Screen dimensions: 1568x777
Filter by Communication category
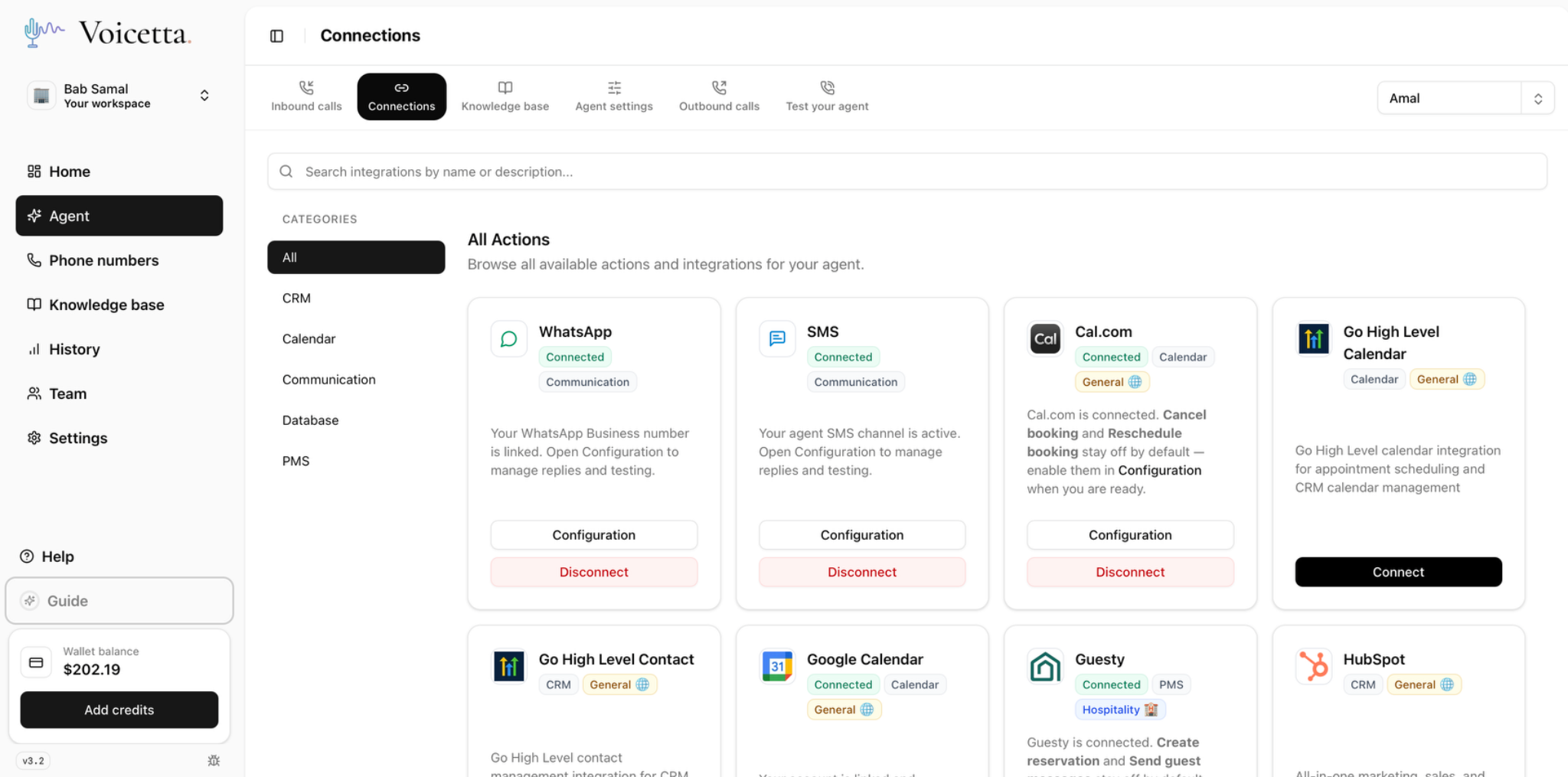pyautogui.click(x=356, y=379)
